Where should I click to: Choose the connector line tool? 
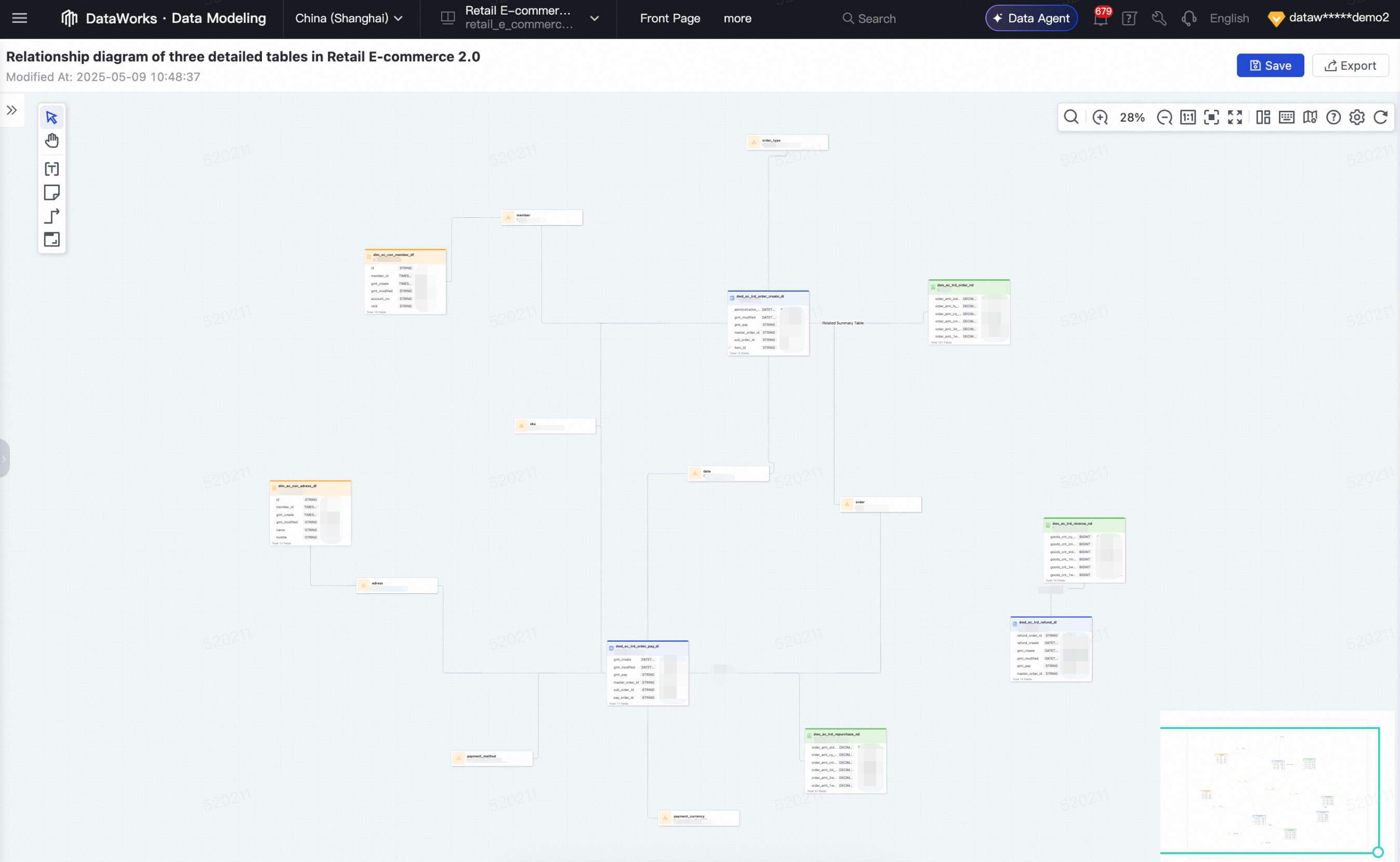[52, 216]
